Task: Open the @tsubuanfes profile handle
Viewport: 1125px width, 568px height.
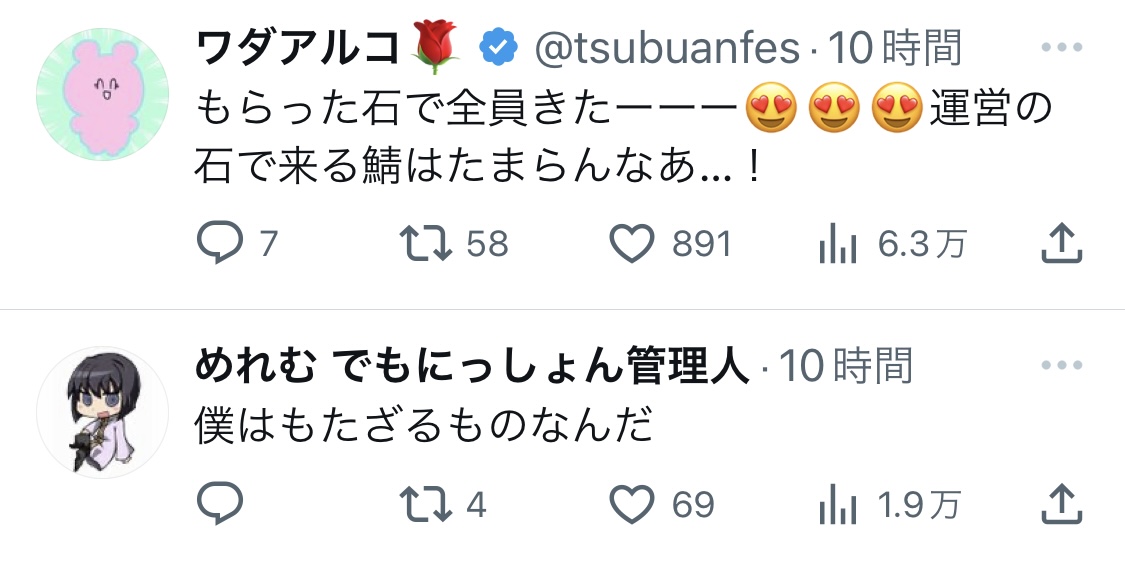Action: tap(667, 48)
